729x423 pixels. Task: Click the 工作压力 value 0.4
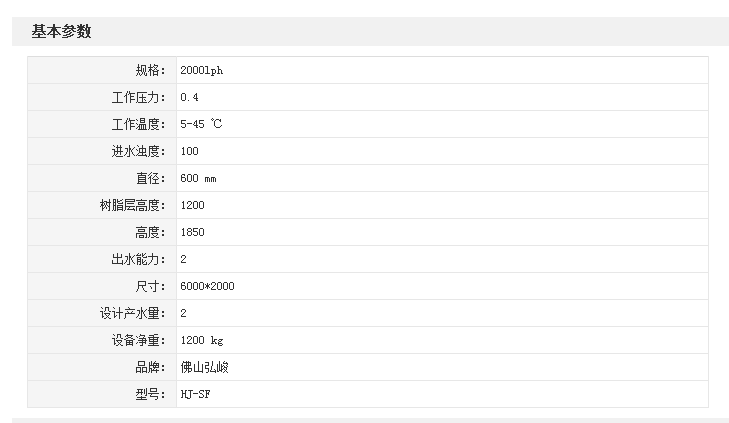point(190,97)
